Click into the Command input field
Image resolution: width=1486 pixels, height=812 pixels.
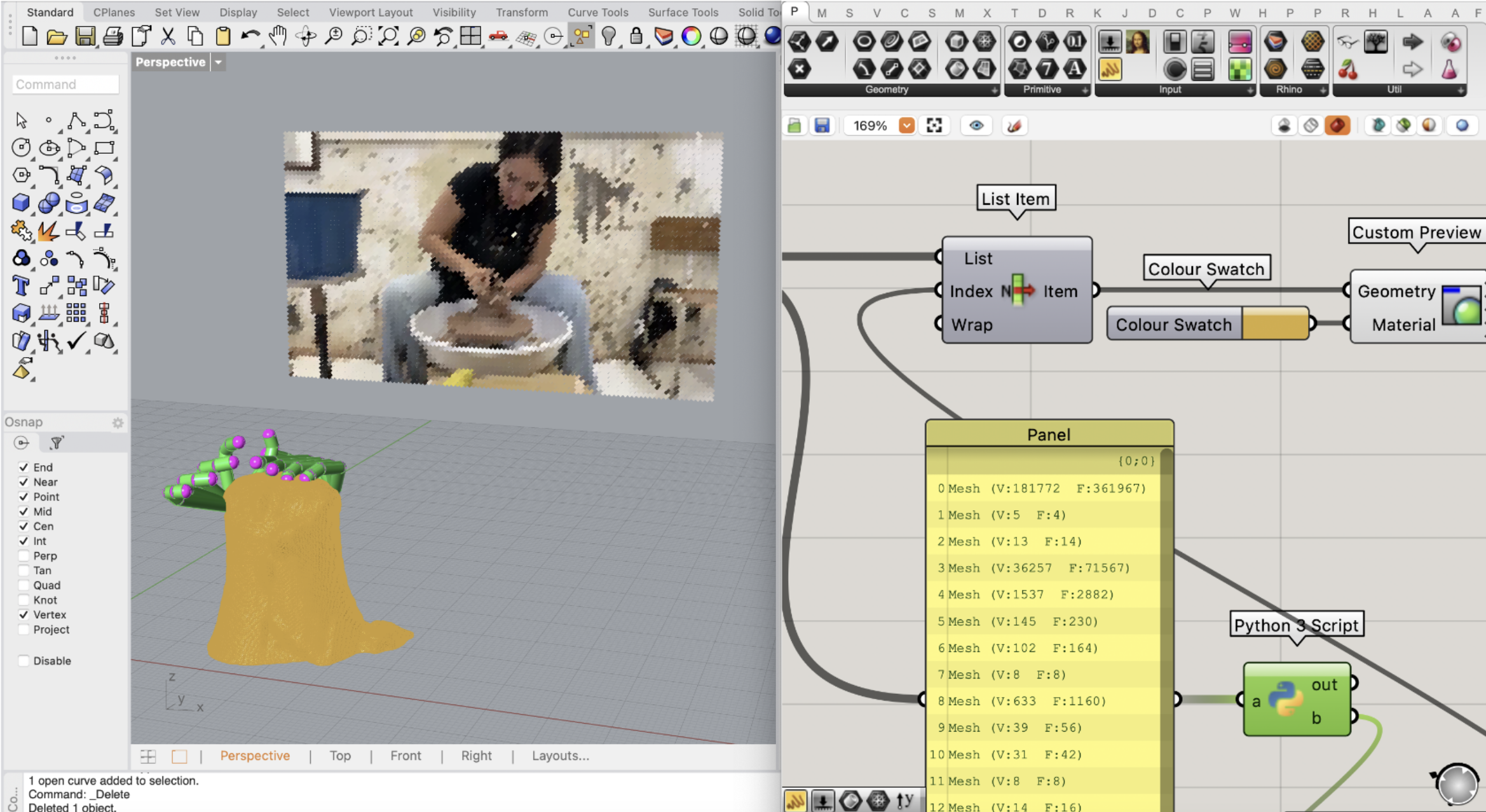coord(65,85)
